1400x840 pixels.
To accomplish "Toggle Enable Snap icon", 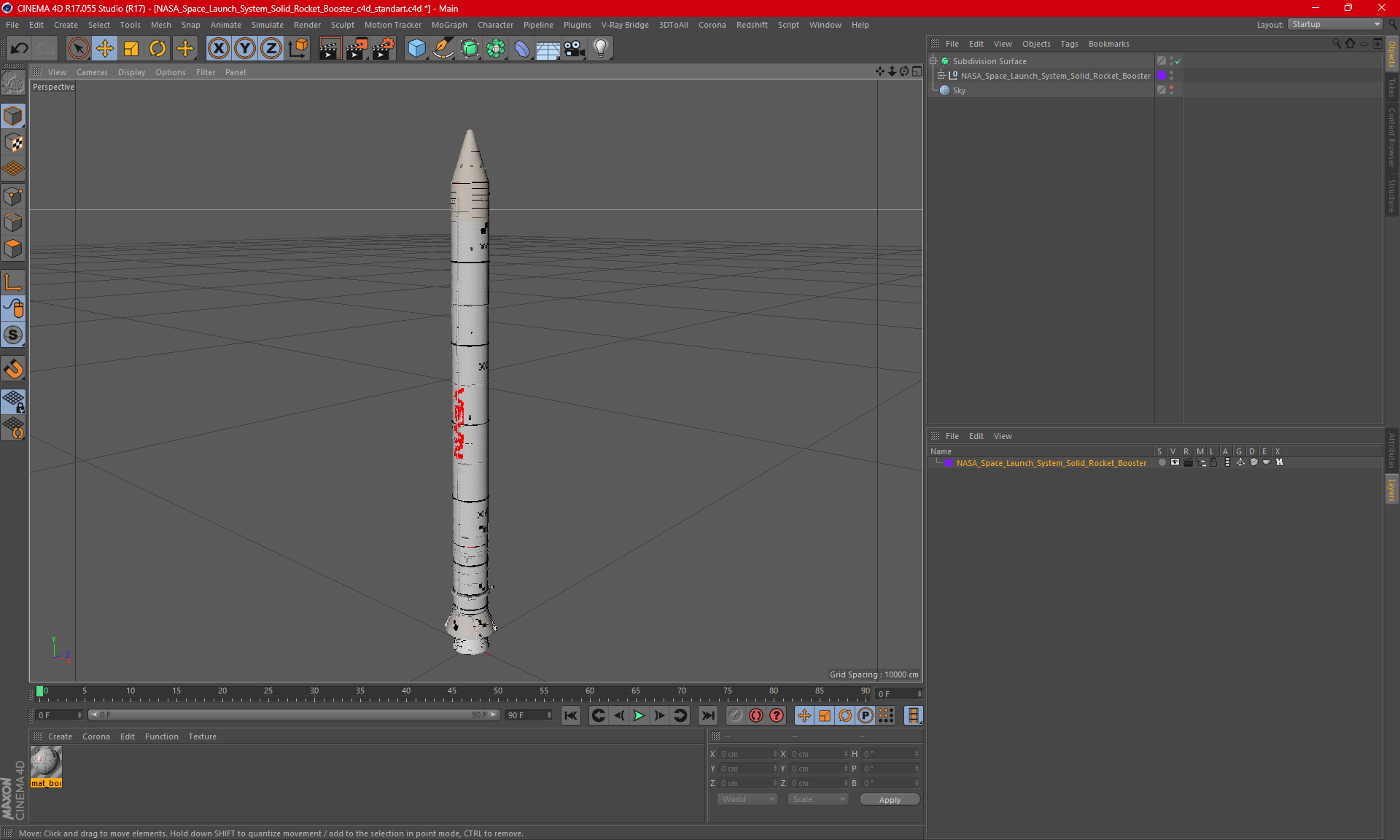I will pos(13,335).
